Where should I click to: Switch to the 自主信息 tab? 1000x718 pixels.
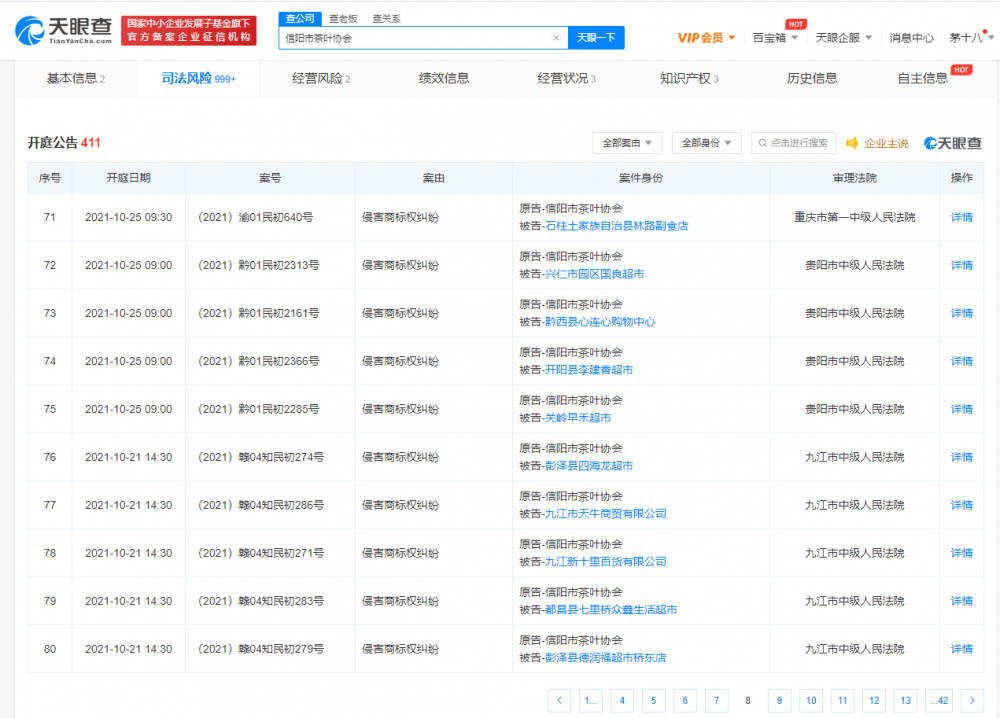tap(922, 78)
